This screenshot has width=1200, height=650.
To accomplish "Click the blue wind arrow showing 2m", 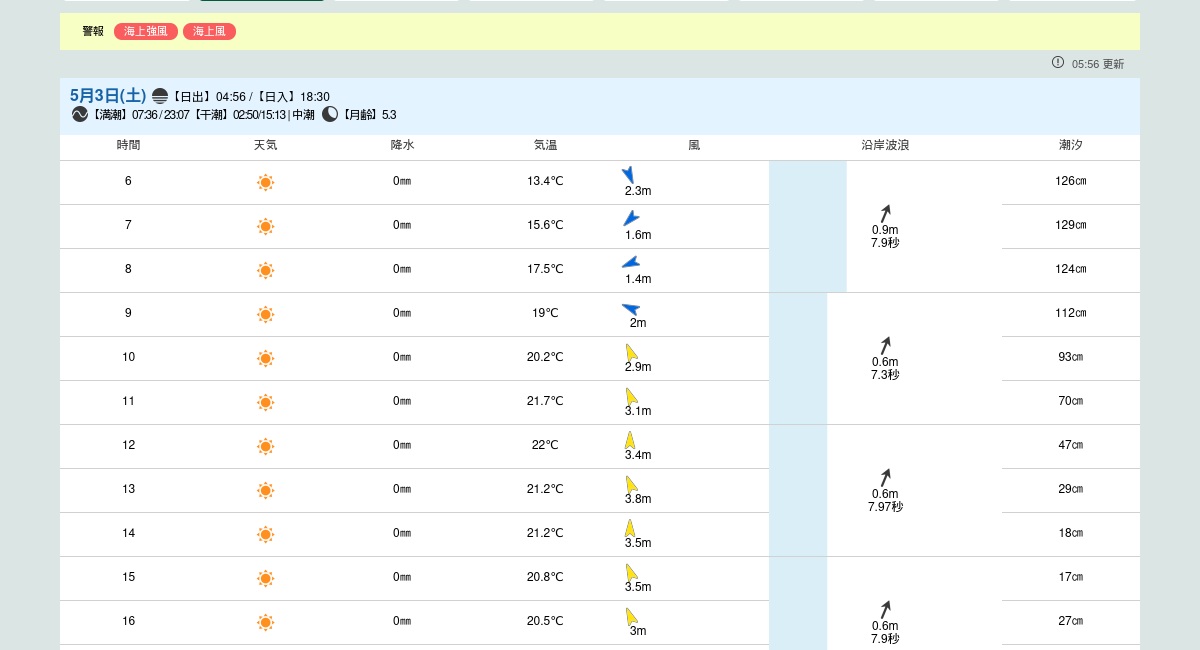I will [x=631, y=309].
